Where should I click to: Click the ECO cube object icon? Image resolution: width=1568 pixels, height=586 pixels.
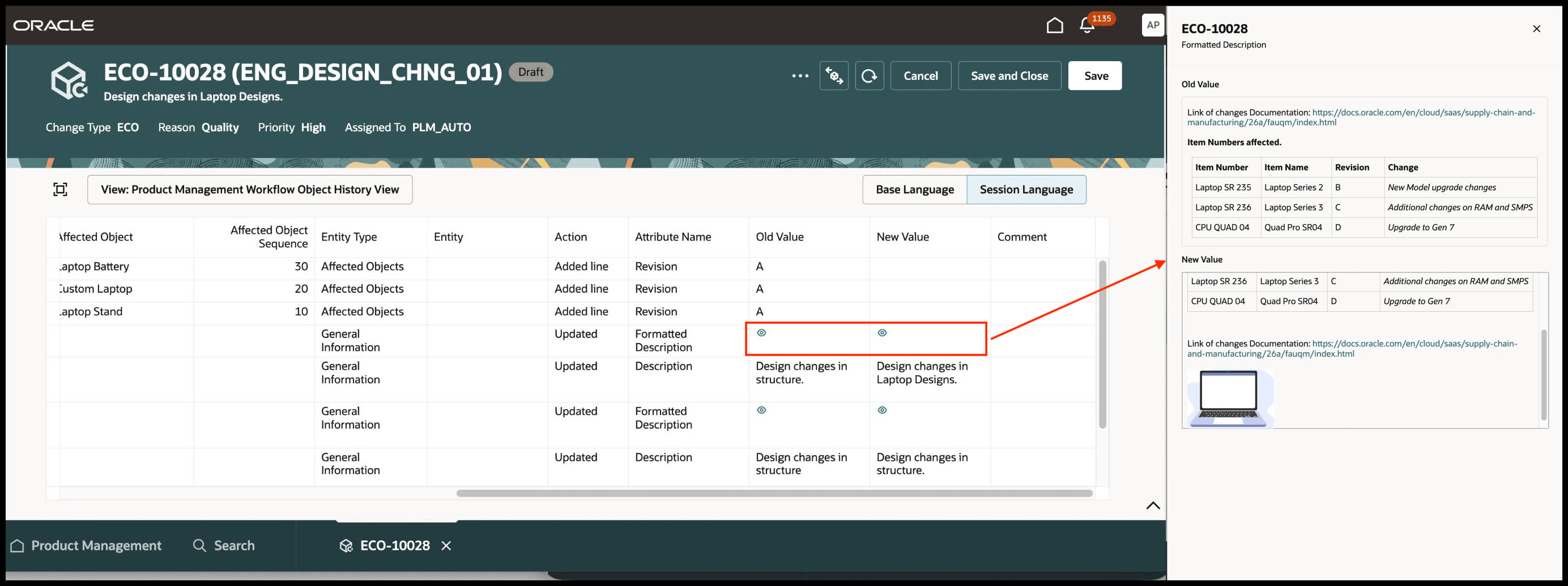69,80
